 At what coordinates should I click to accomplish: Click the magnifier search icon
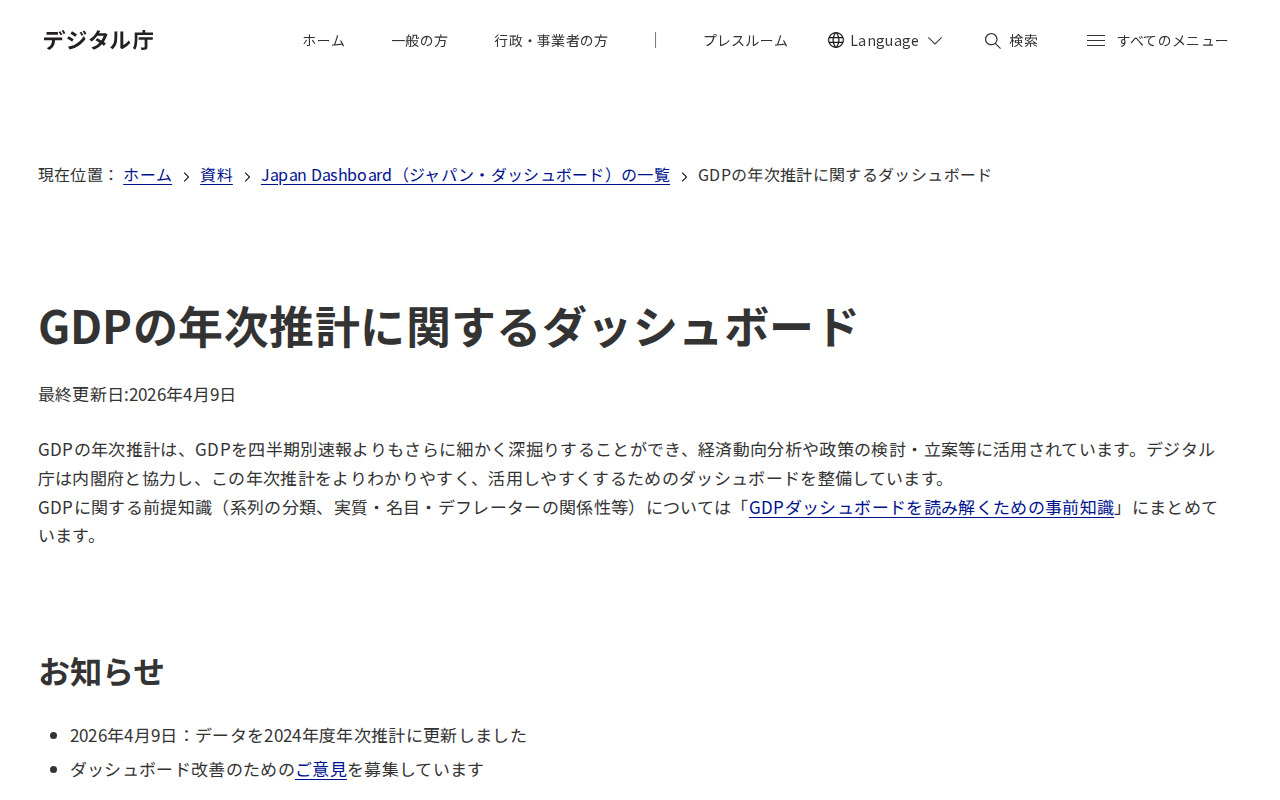point(992,40)
